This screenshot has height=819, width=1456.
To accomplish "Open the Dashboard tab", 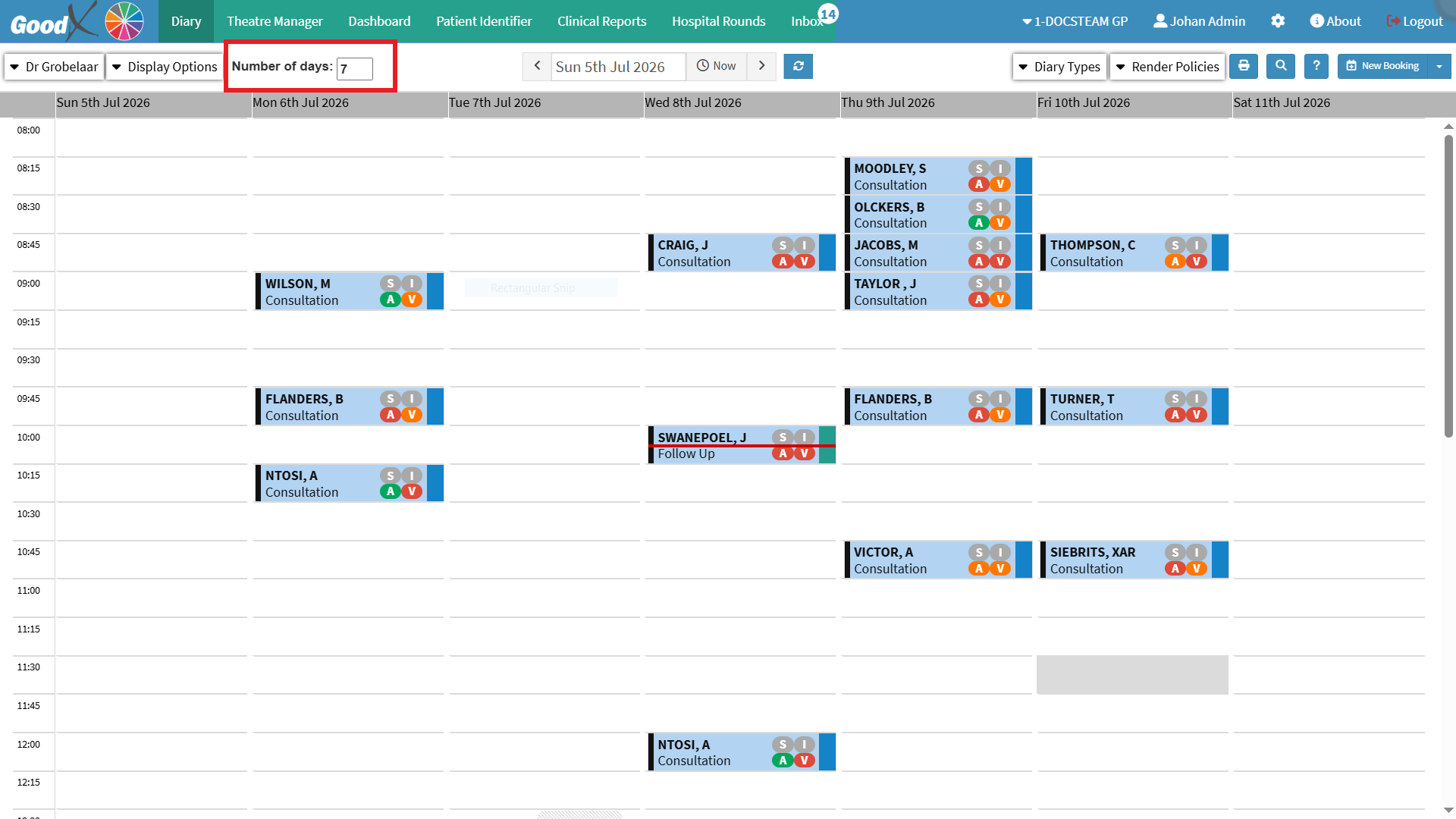I will click(379, 21).
